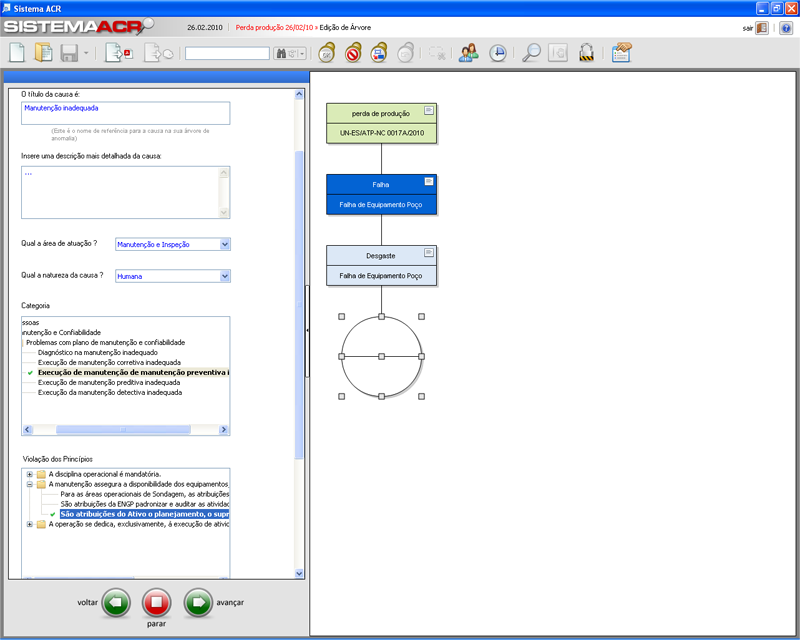Open the users group icon

[x=468, y=53]
